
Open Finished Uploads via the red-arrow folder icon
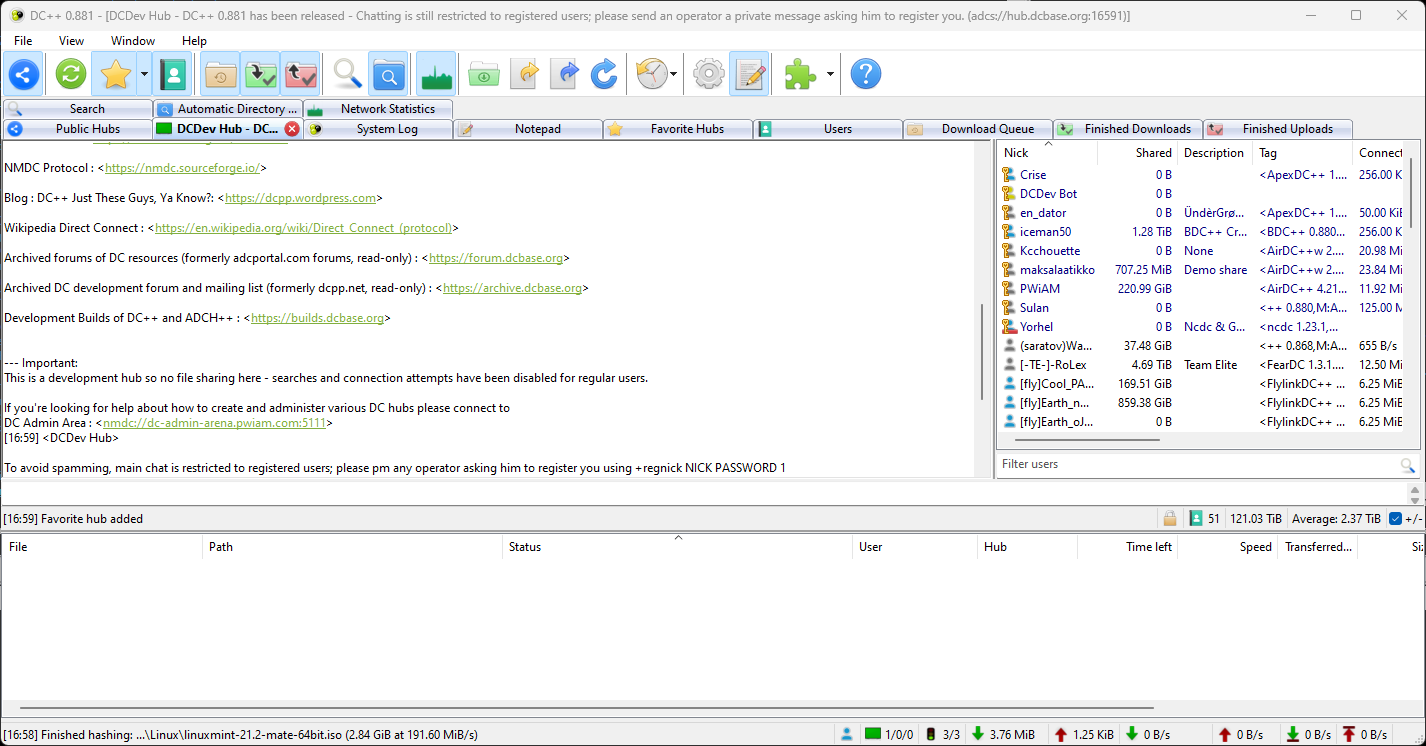tap(300, 74)
